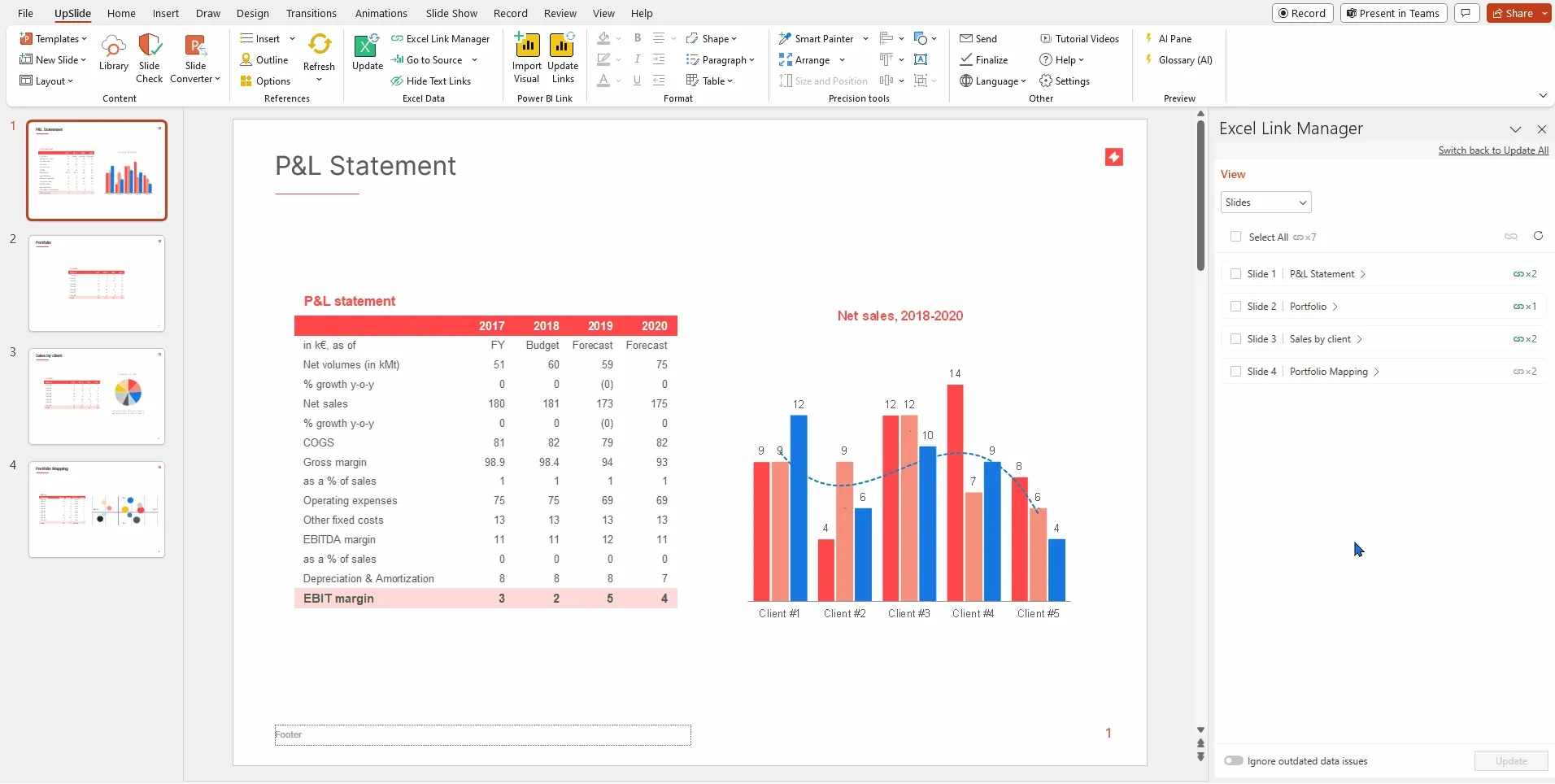Refresh the link list in Excel Link Manager
This screenshot has height=784, width=1555.
(x=1538, y=236)
